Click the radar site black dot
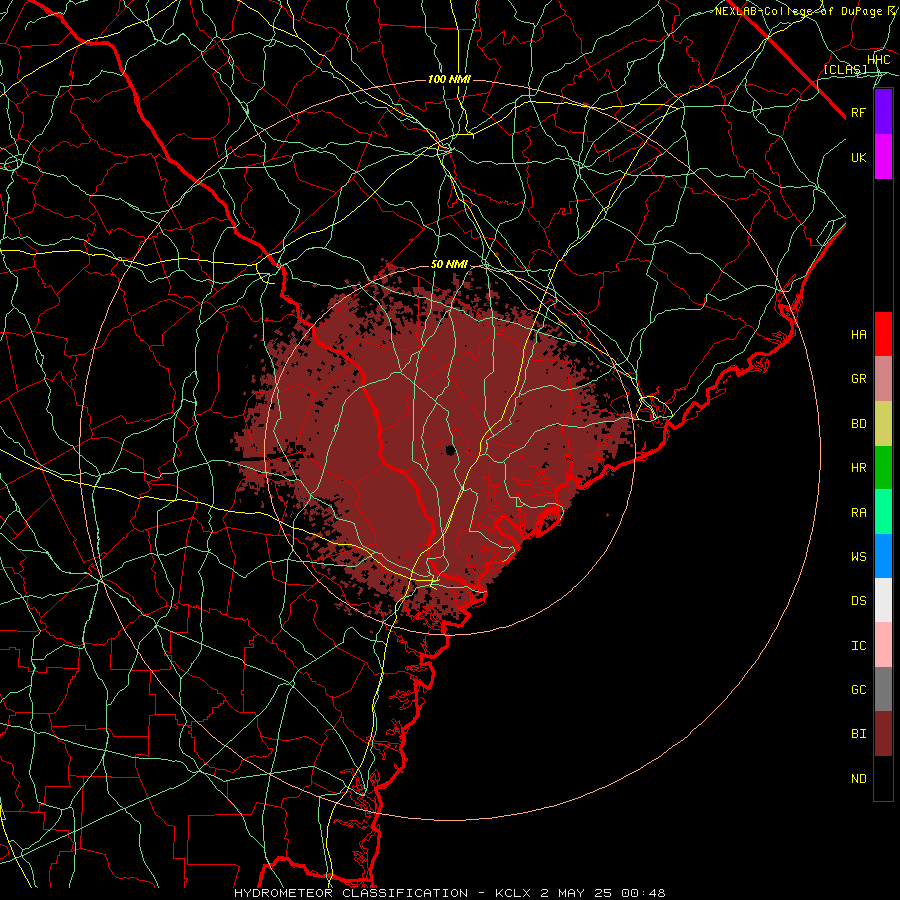The width and height of the screenshot is (900, 900). click(x=451, y=450)
